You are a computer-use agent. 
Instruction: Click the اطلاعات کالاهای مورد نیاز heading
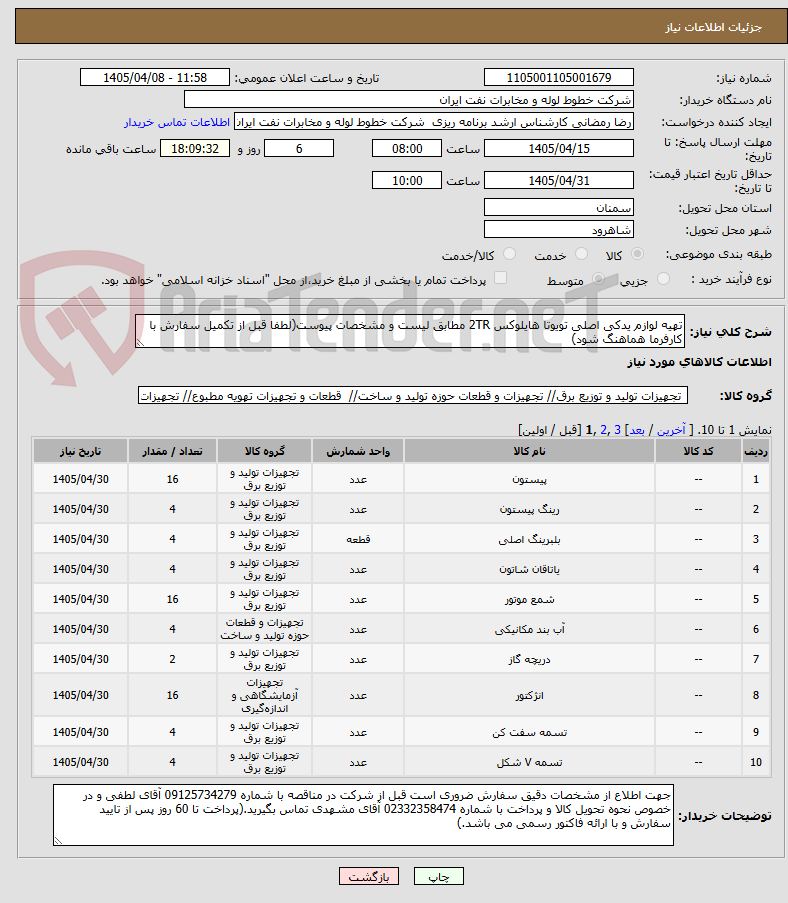click(699, 362)
